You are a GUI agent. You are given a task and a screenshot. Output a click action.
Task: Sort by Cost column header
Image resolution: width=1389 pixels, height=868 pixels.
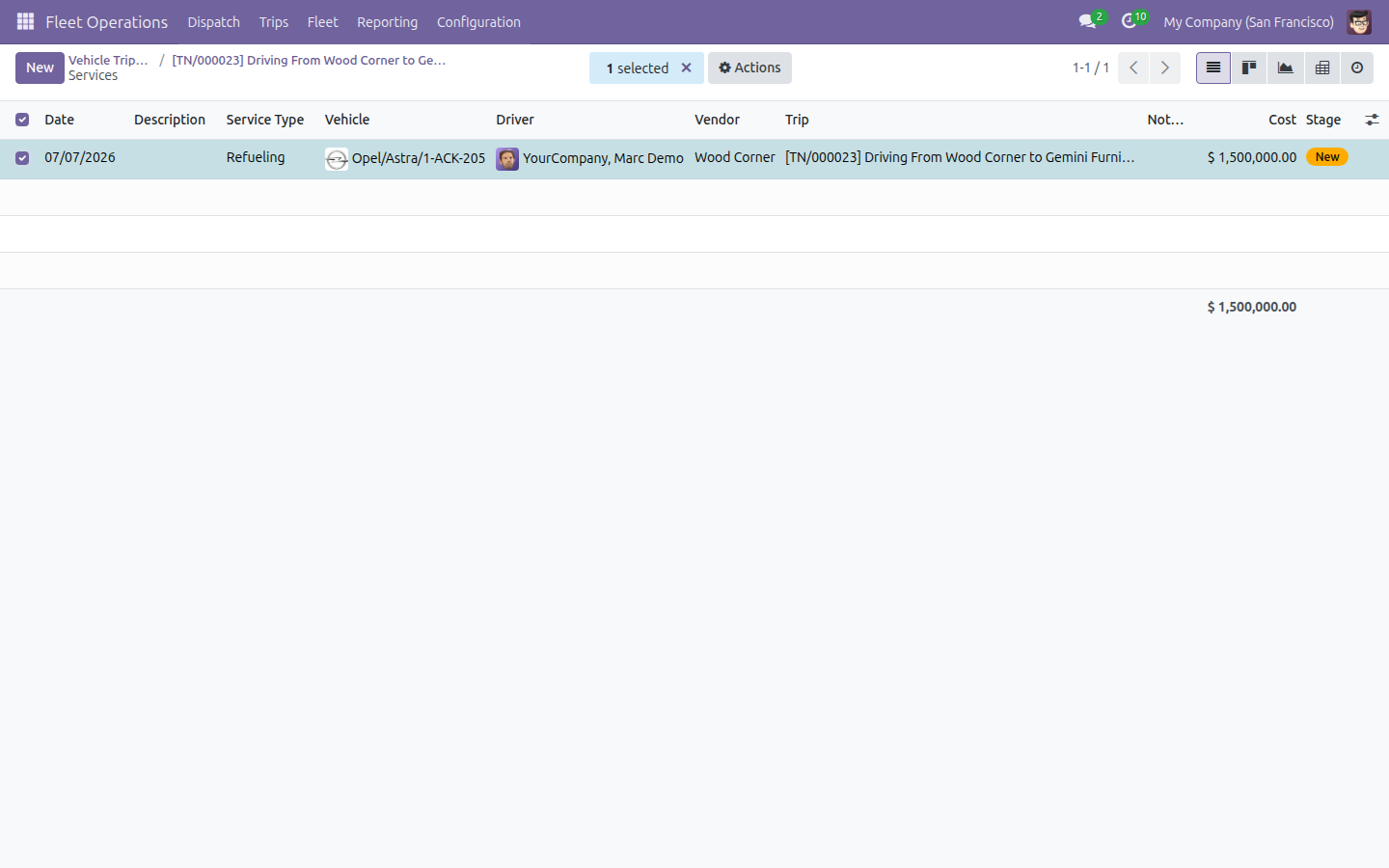pyautogui.click(x=1282, y=120)
